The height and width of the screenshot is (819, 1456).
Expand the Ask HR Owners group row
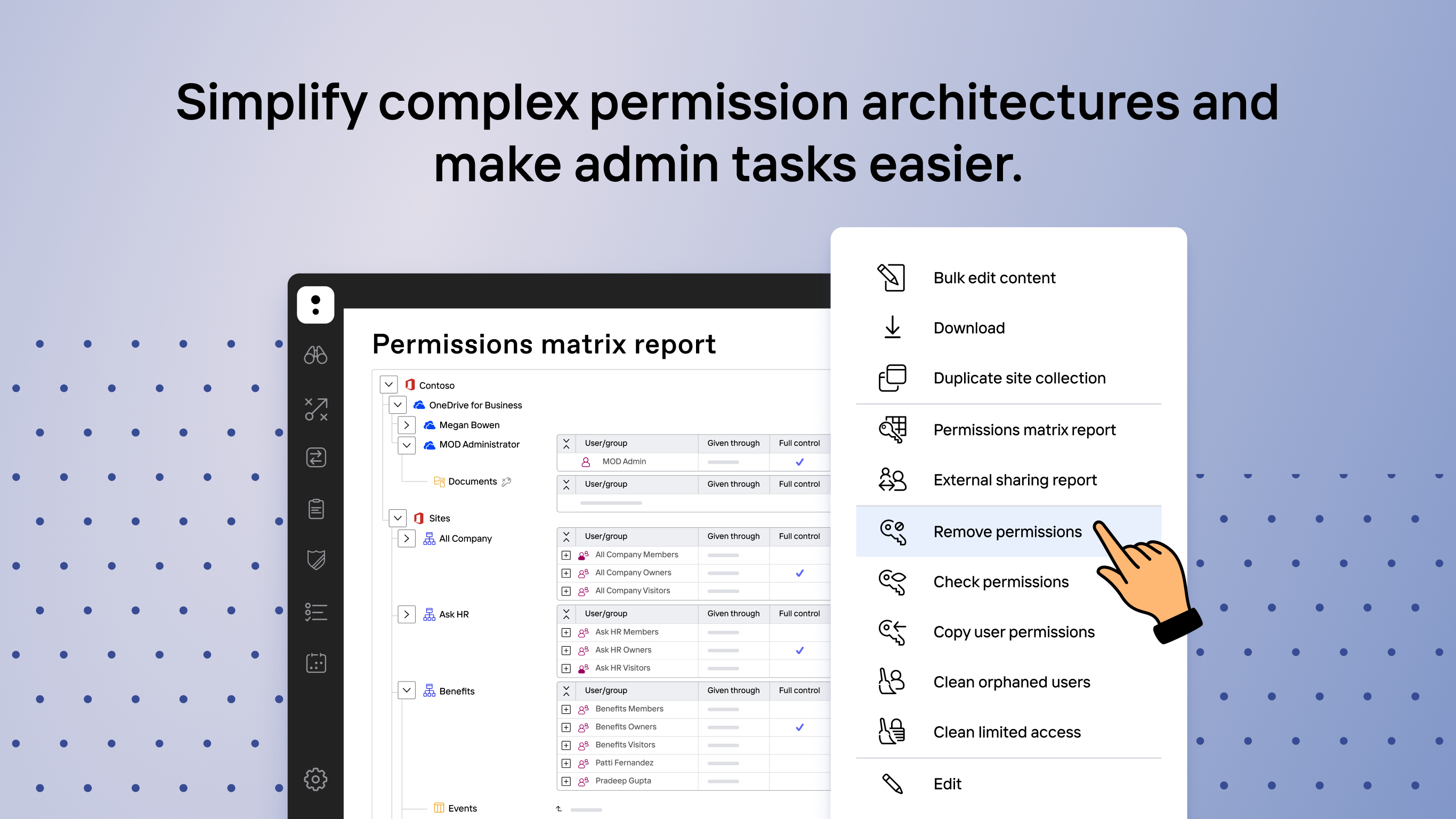pos(566,651)
